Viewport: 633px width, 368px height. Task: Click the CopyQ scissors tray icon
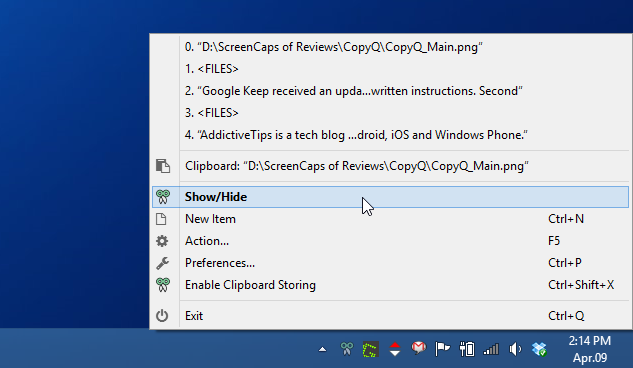click(347, 349)
